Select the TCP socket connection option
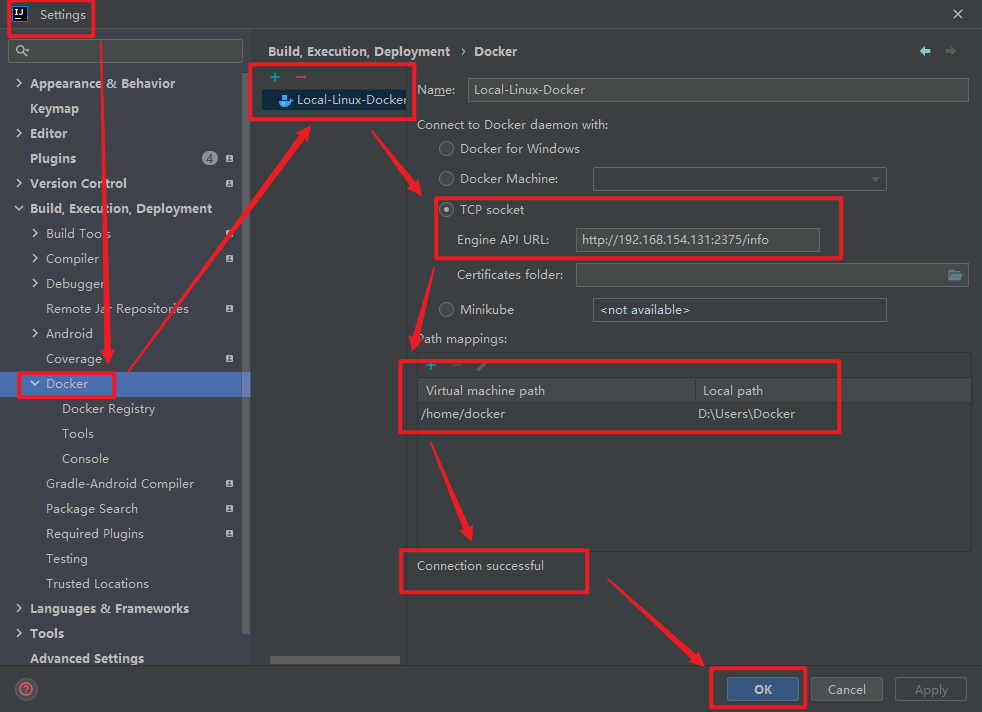982x712 pixels. point(446,209)
